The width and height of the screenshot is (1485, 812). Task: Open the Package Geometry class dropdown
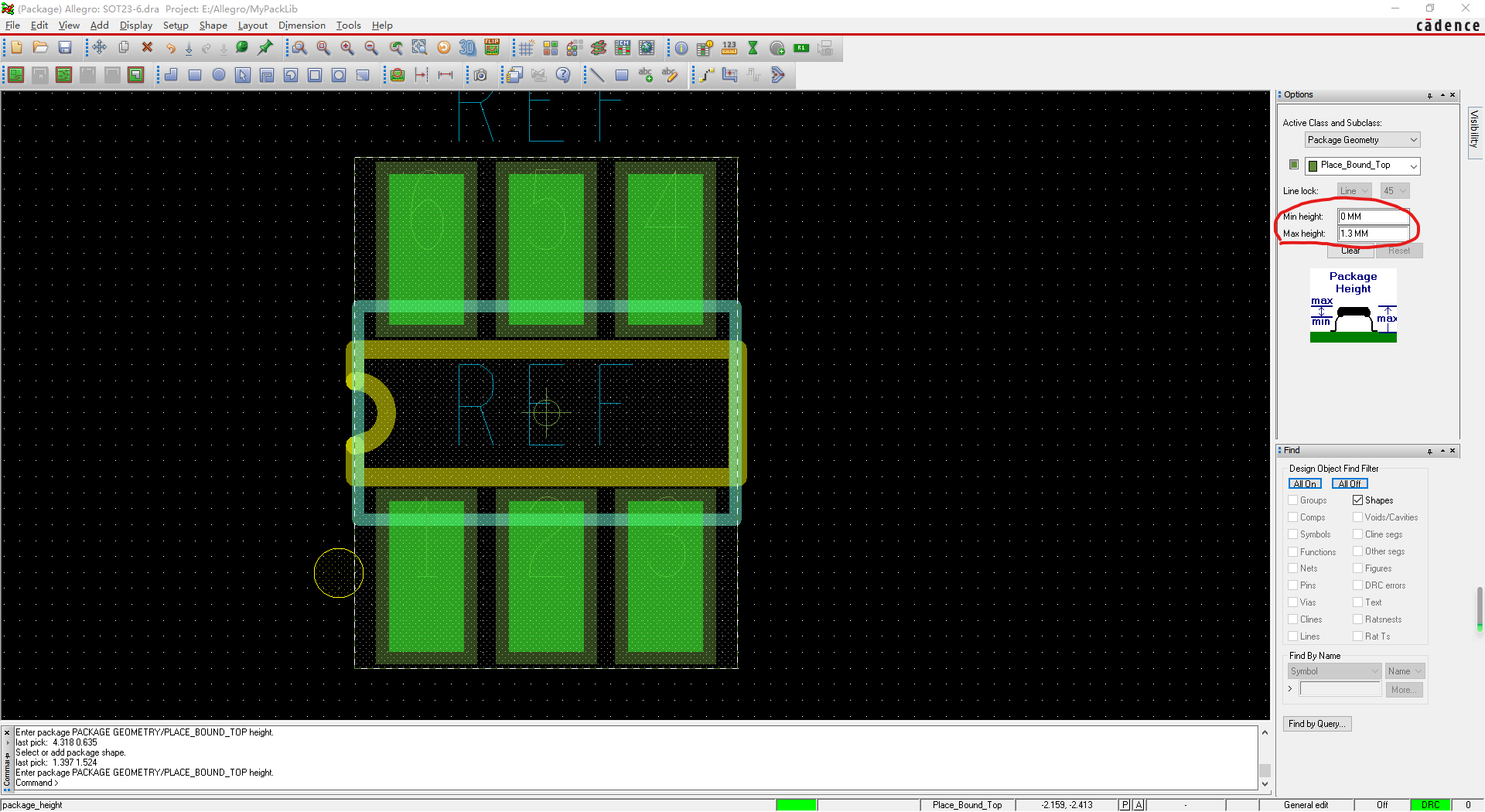click(1362, 140)
